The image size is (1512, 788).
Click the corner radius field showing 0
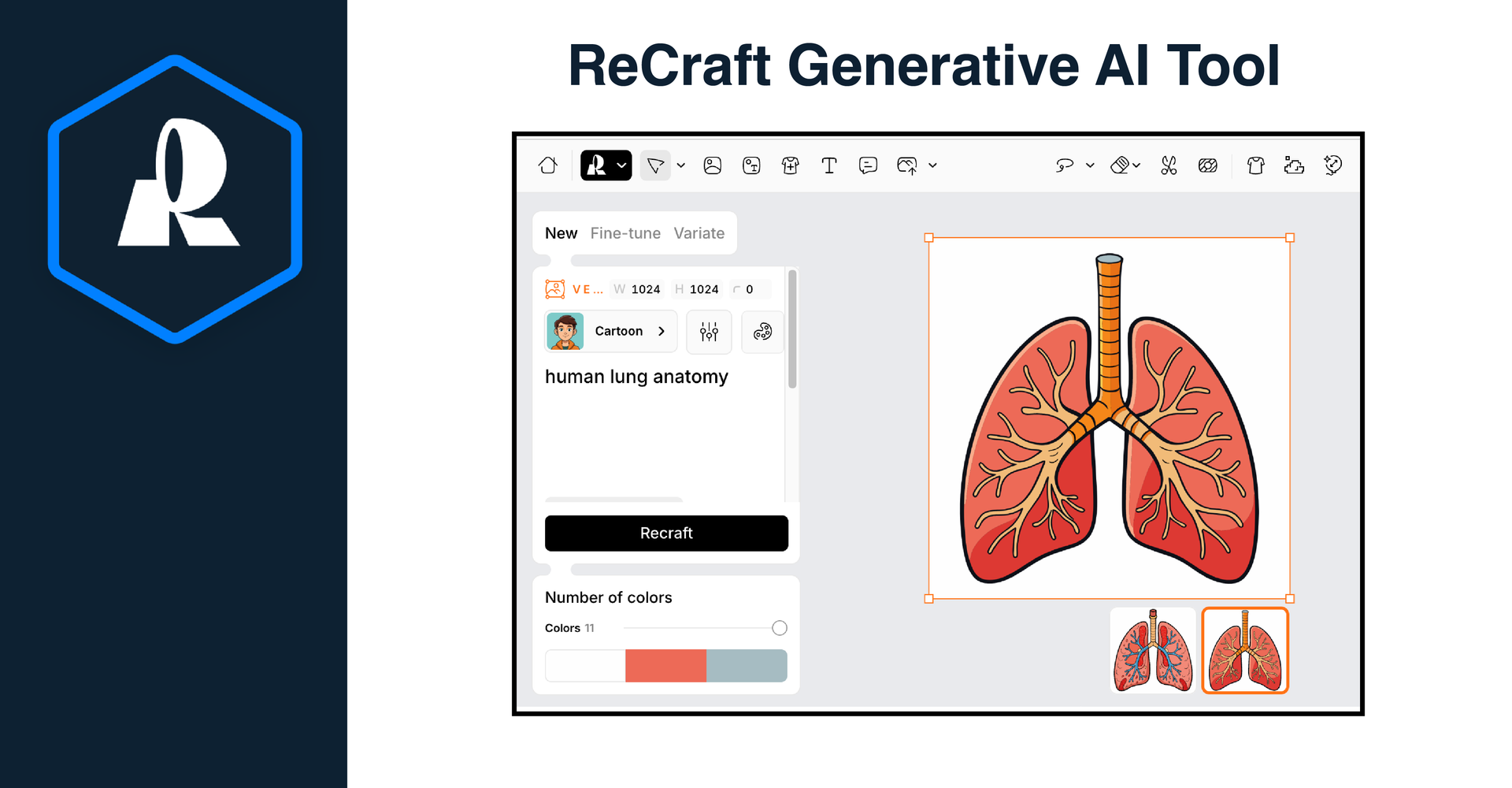[x=749, y=289]
